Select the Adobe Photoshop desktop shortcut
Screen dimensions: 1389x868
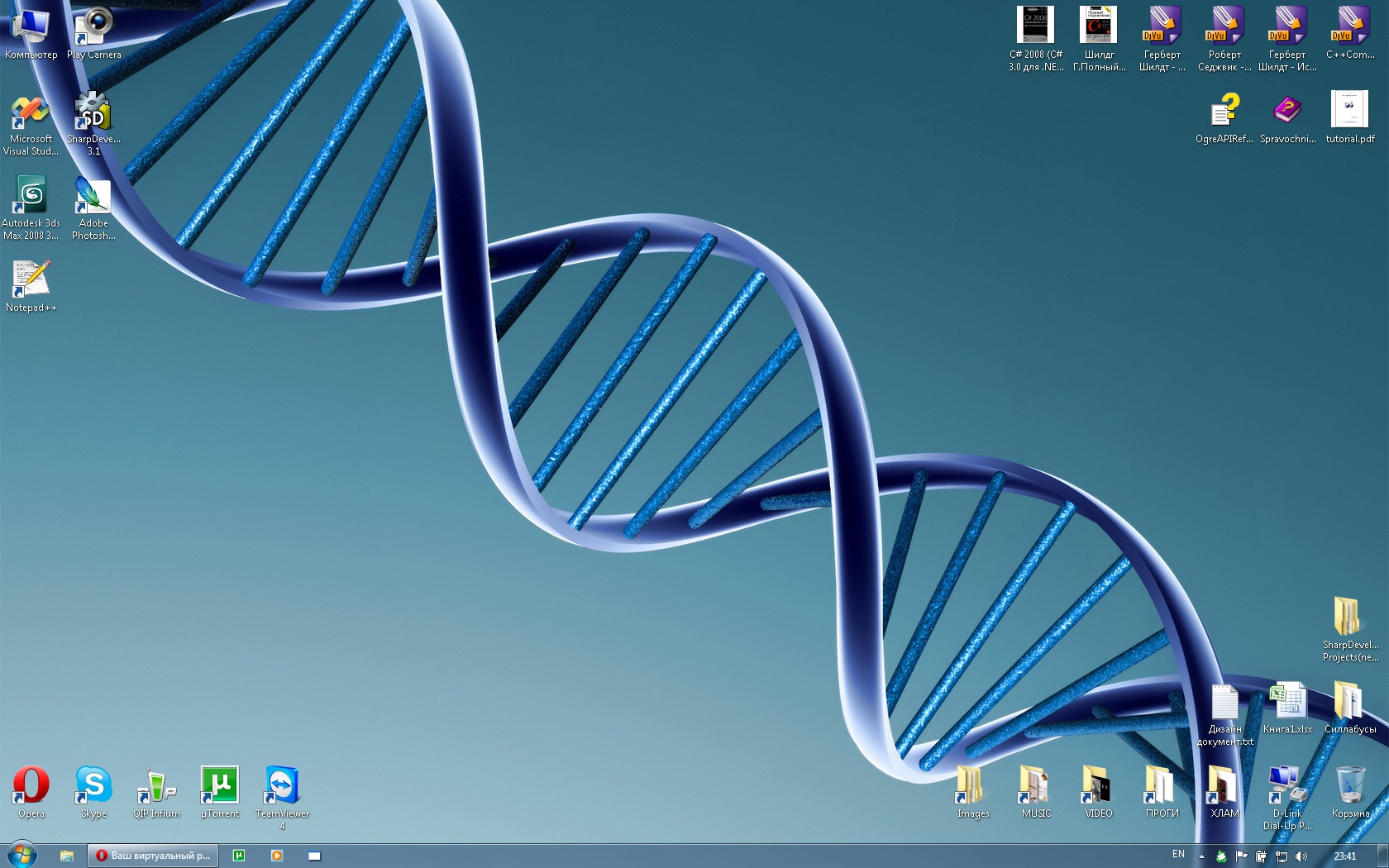pyautogui.click(x=93, y=197)
